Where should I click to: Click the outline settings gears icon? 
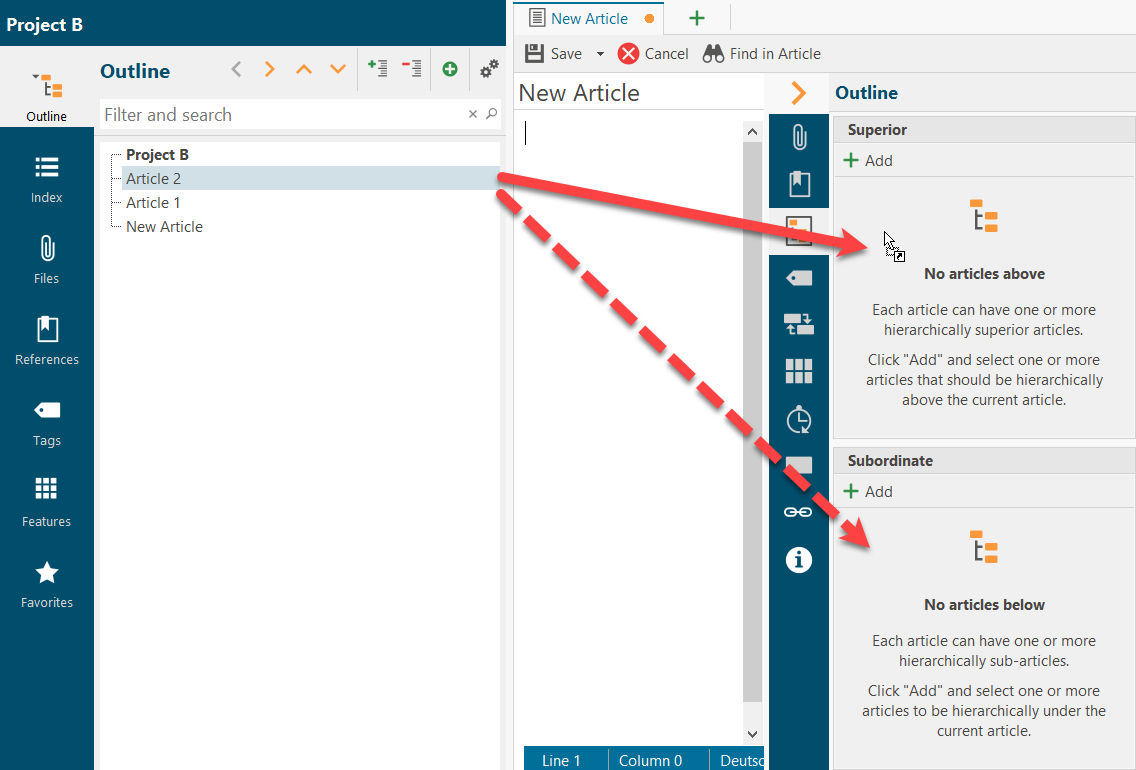click(x=489, y=69)
